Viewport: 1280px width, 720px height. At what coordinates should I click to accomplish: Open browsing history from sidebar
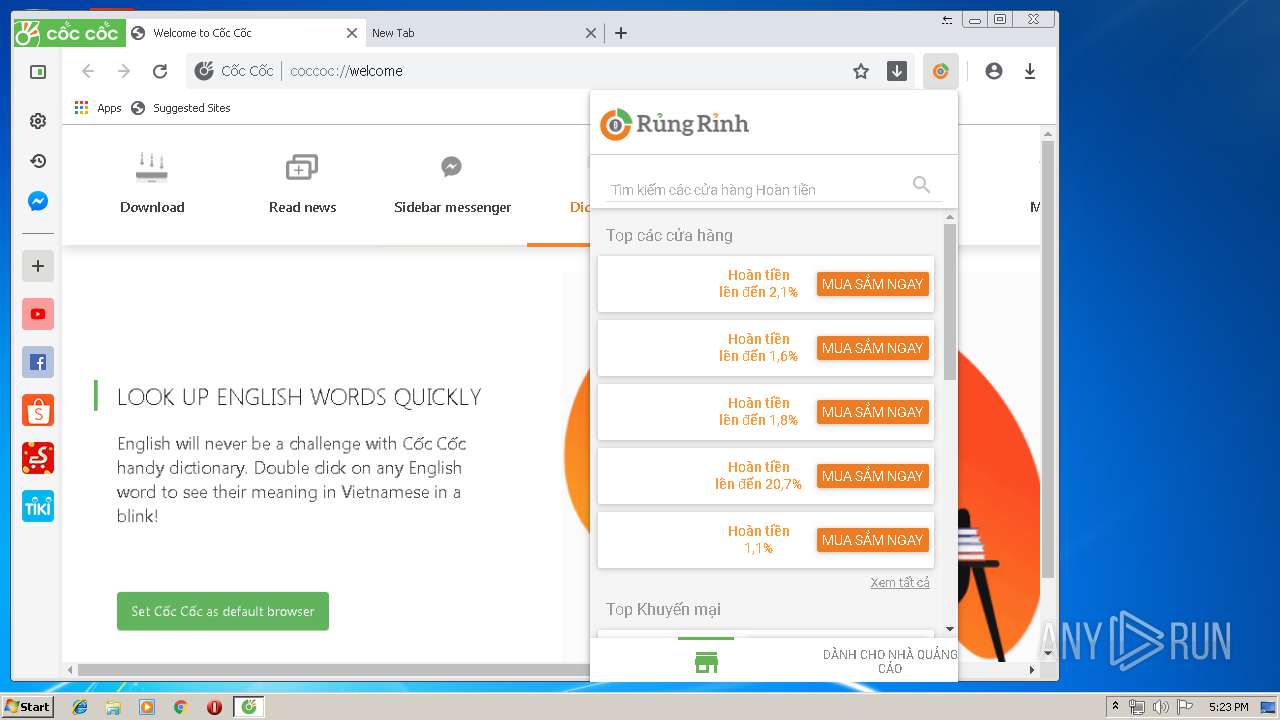38,161
